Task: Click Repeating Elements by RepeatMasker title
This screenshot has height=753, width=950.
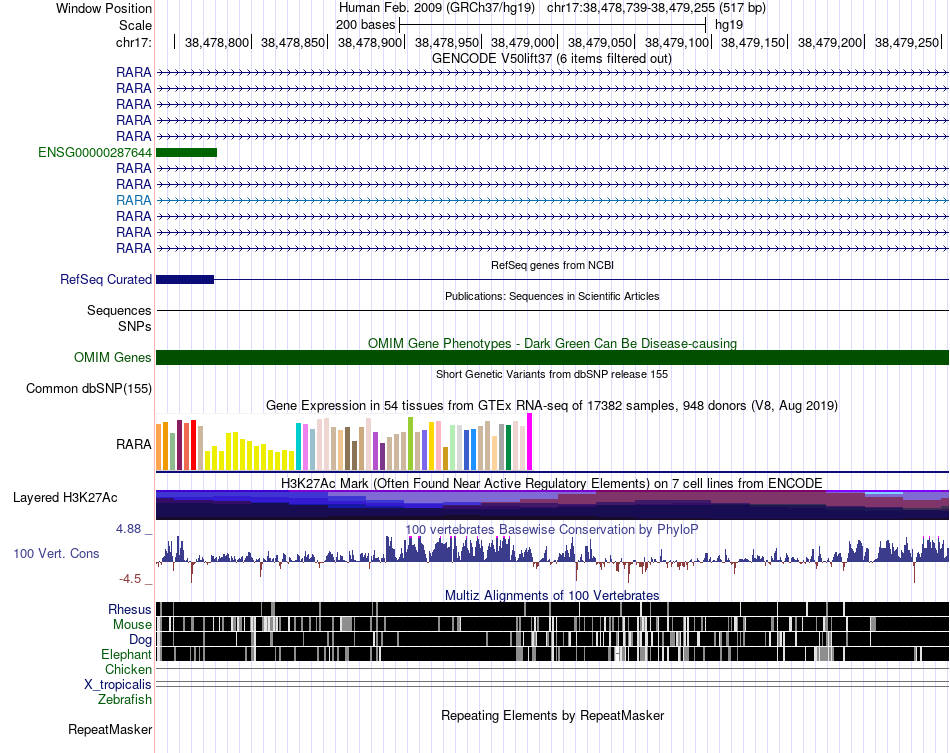Action: click(553, 715)
